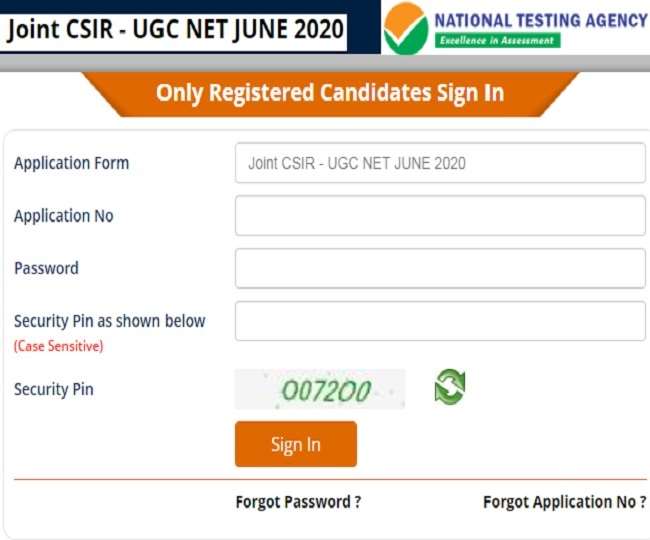Focus the Application No input field

(x=440, y=216)
